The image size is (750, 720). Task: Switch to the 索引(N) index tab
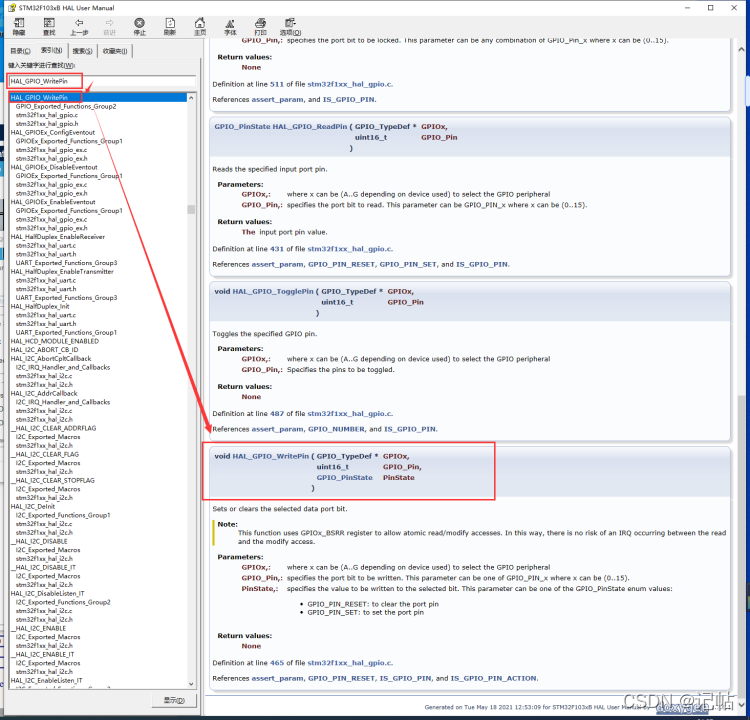[x=51, y=50]
